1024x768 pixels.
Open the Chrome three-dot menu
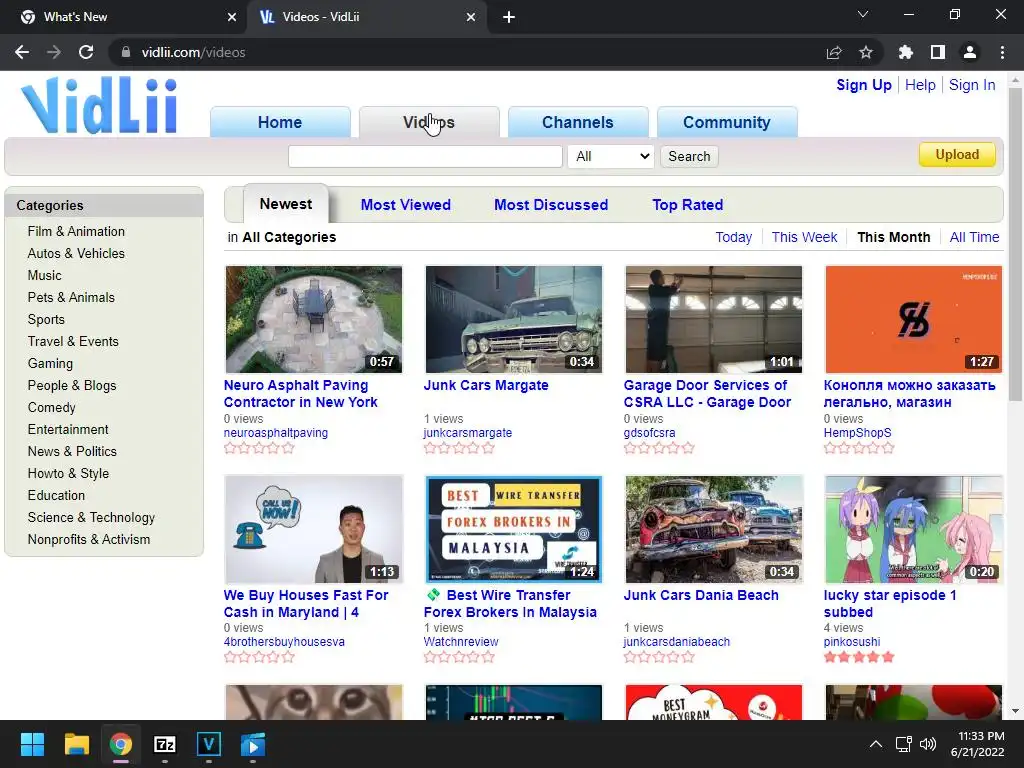point(1002,52)
